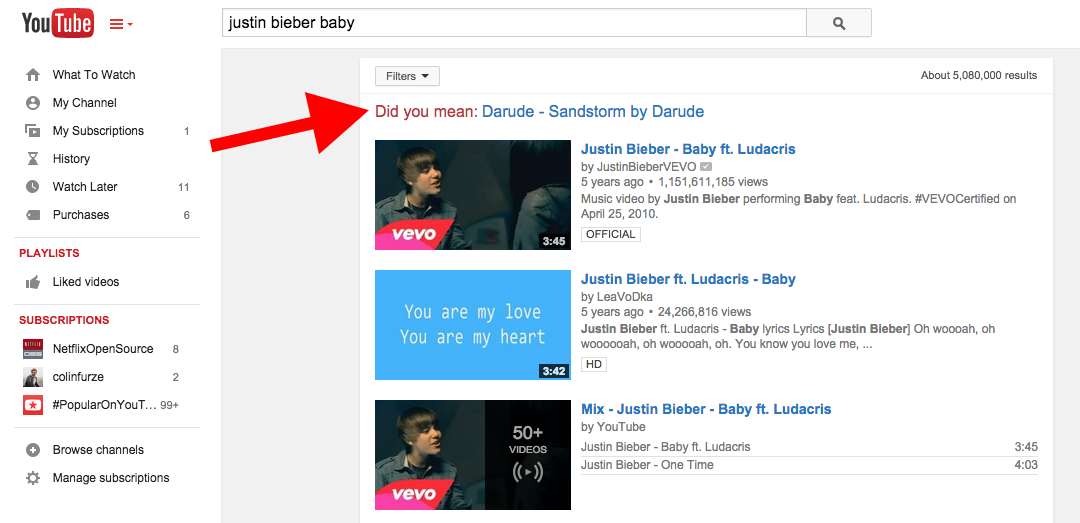
Task: Open Justin Bieber - Baby ft. Ludacris title
Action: (x=688, y=149)
